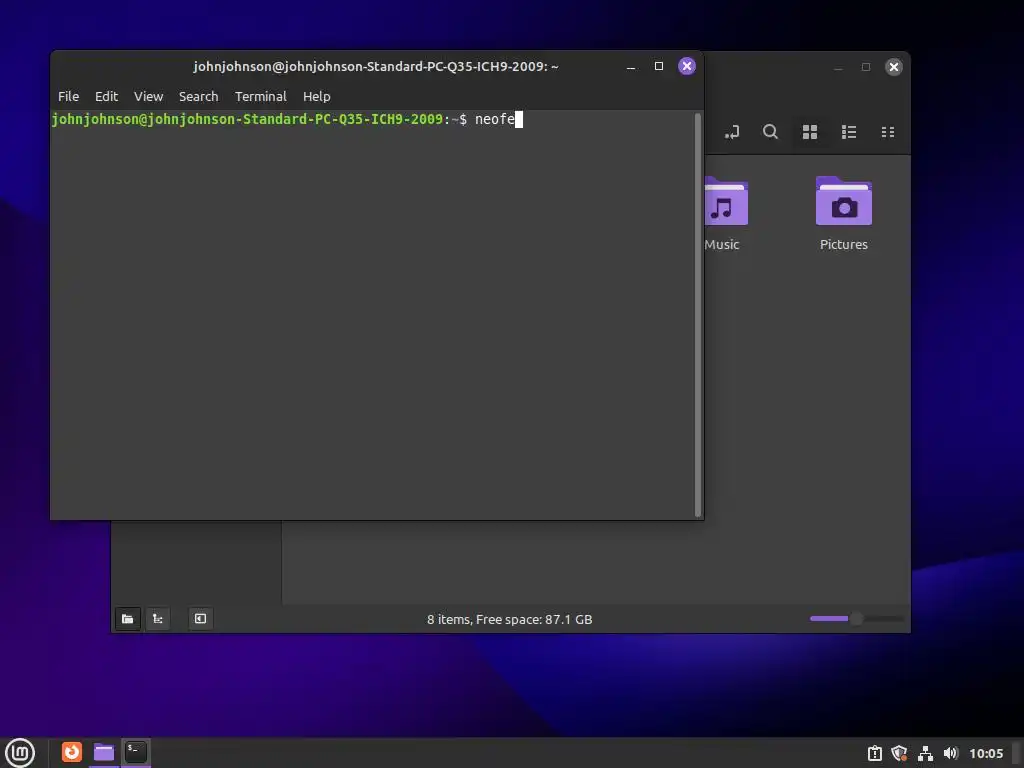This screenshot has width=1024, height=768.
Task: Open the Help menu in terminal
Action: [x=317, y=97]
